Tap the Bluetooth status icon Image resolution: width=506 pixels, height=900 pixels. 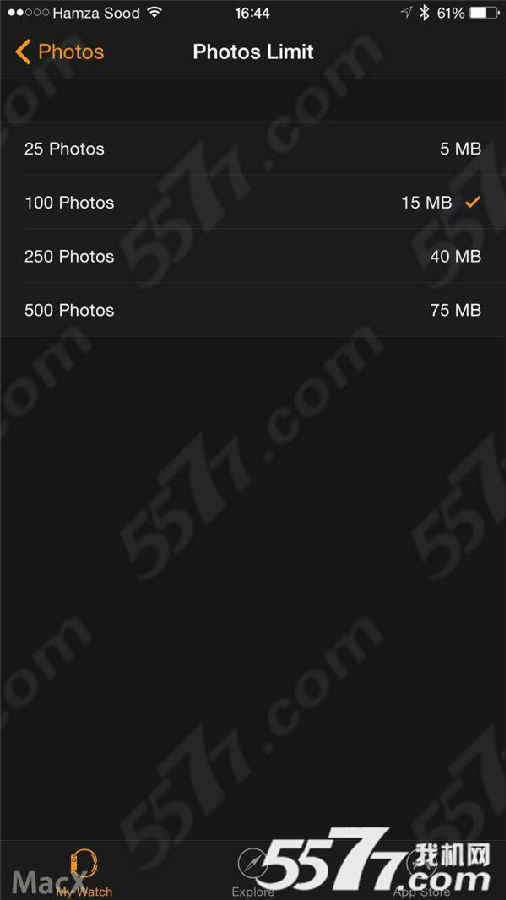424,13
